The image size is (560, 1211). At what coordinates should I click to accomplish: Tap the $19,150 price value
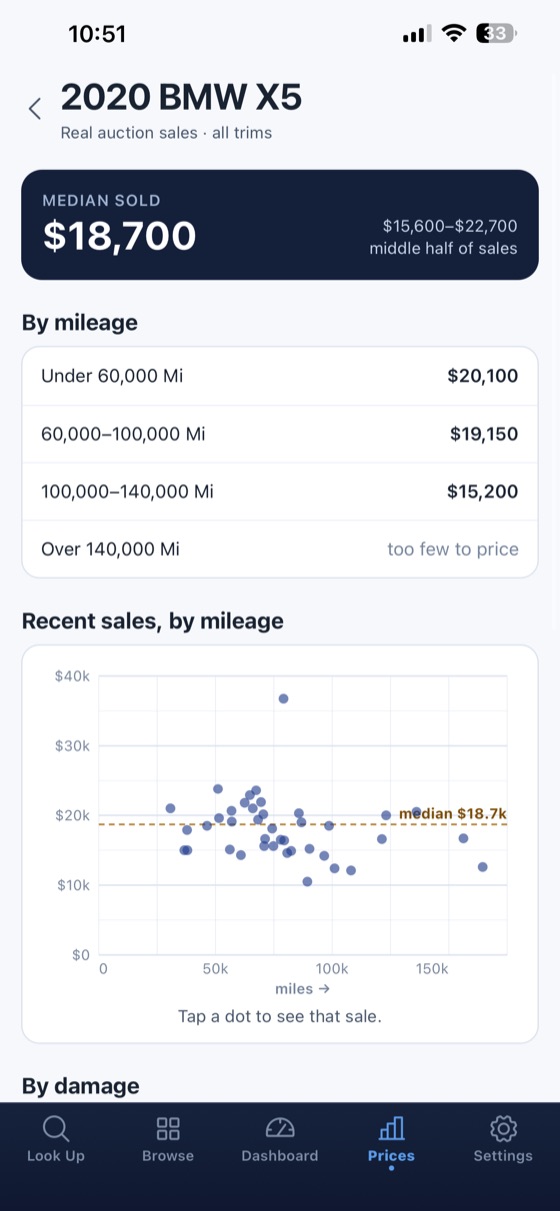pyautogui.click(x=484, y=434)
